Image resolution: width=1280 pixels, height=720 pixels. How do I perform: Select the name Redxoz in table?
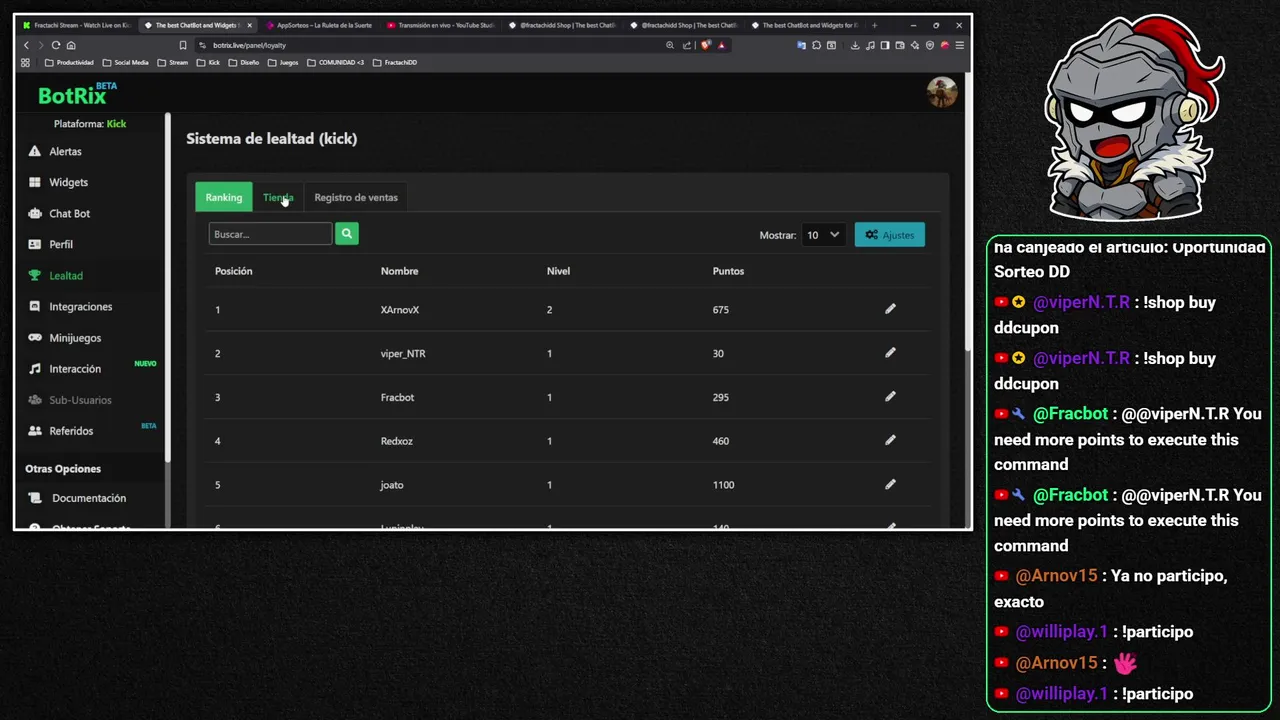coord(397,441)
